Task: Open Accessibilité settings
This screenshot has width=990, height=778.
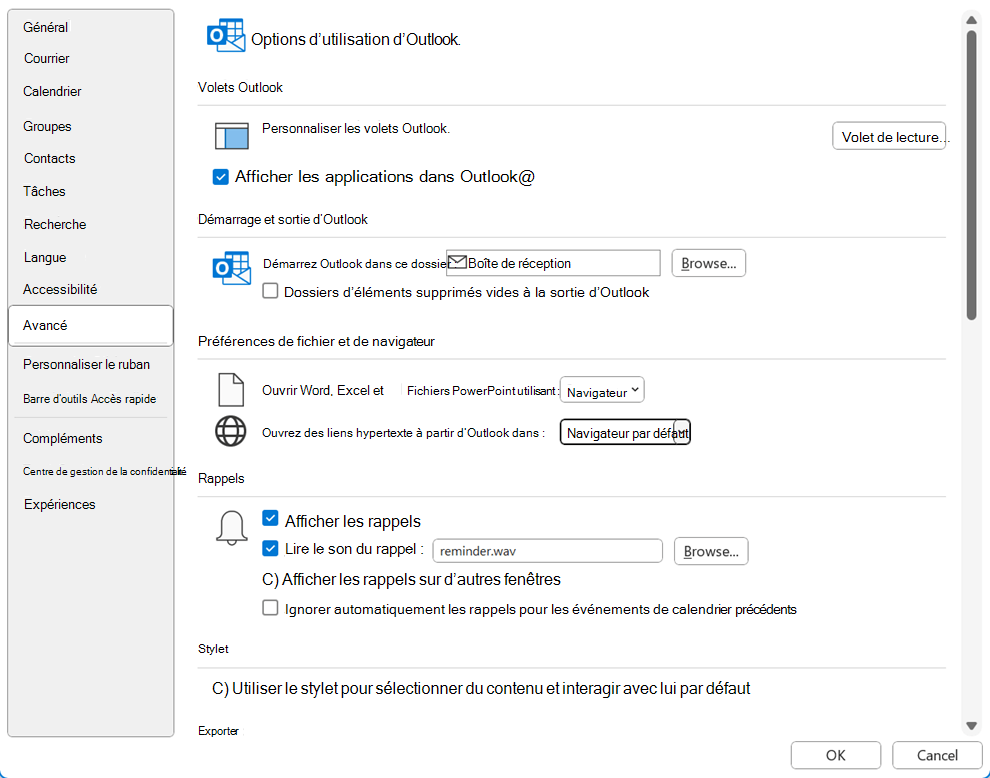Action: (60, 289)
